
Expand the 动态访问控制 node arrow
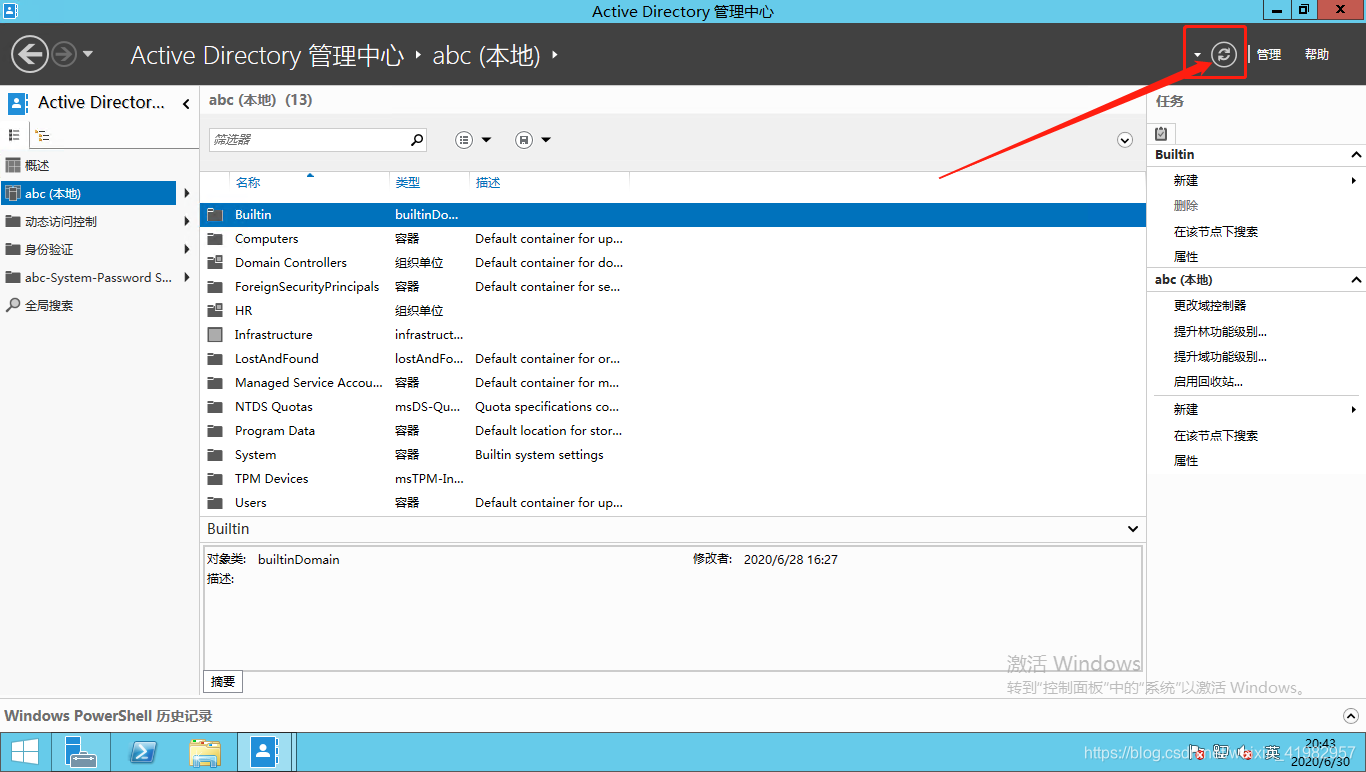coord(187,221)
